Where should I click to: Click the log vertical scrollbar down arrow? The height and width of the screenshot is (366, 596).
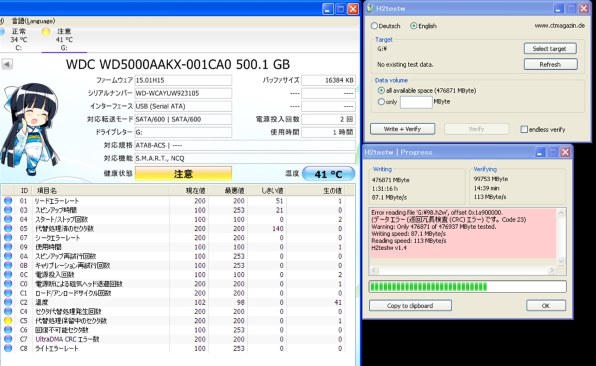tap(561, 261)
